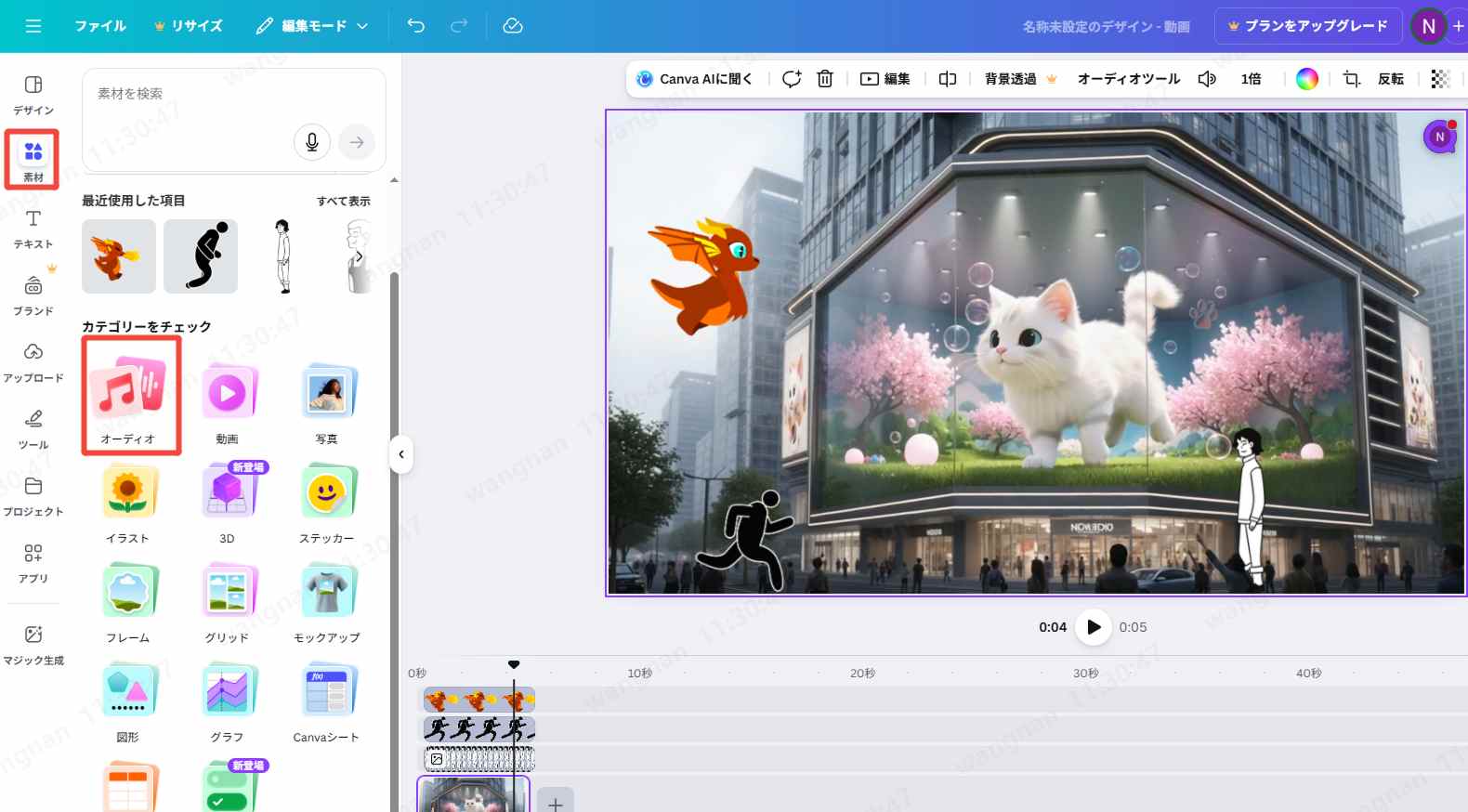
Task: Open the リサイズ menu
Action: tap(189, 26)
